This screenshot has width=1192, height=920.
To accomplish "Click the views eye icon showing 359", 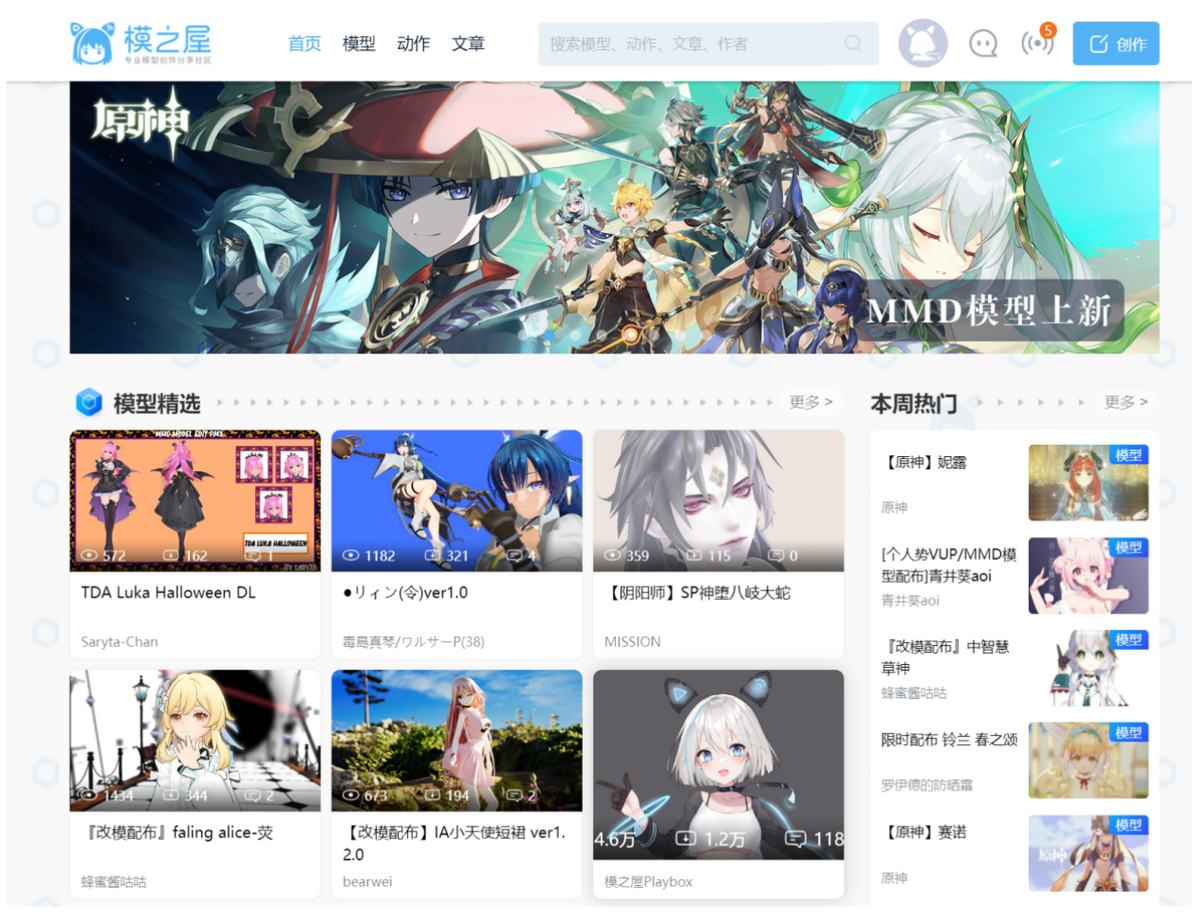I will (613, 555).
